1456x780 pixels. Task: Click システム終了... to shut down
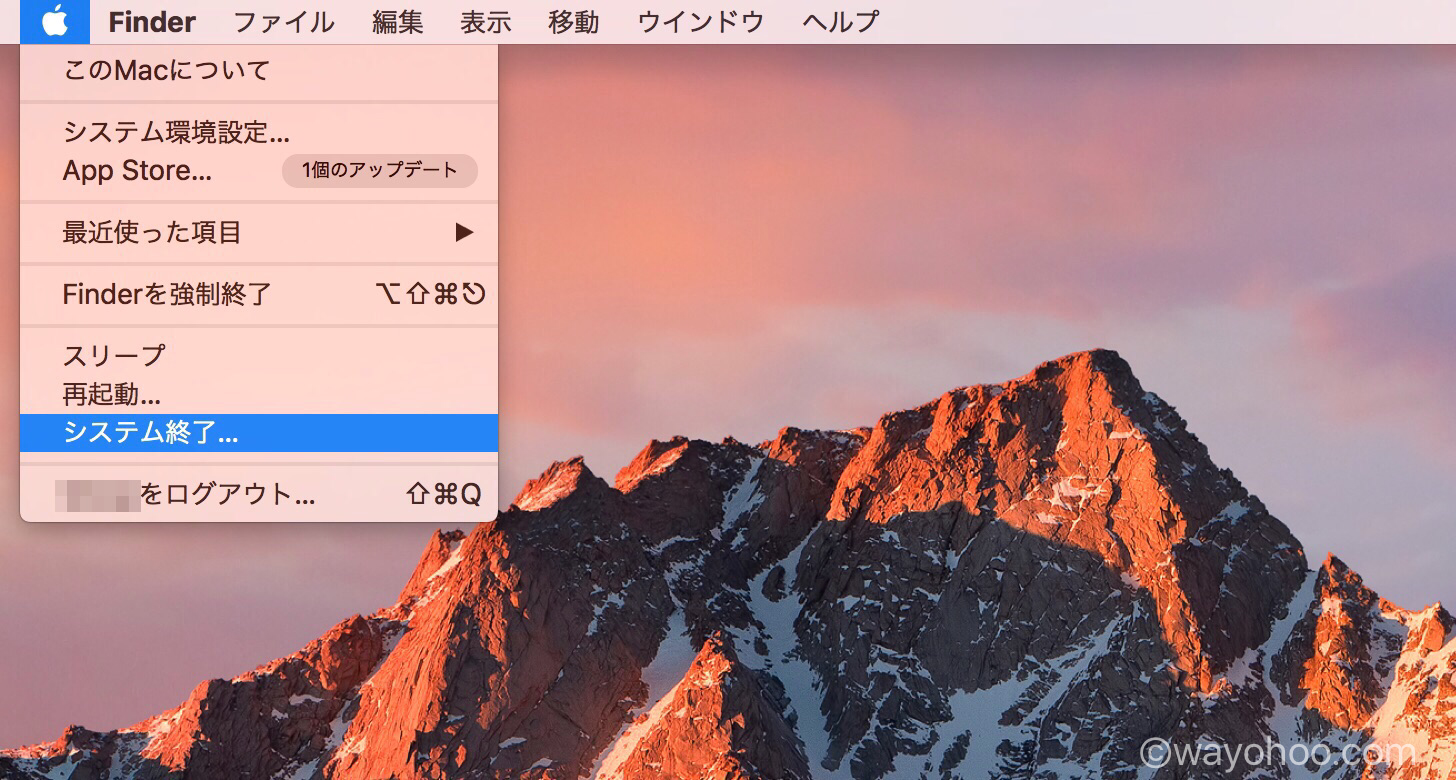(259, 433)
